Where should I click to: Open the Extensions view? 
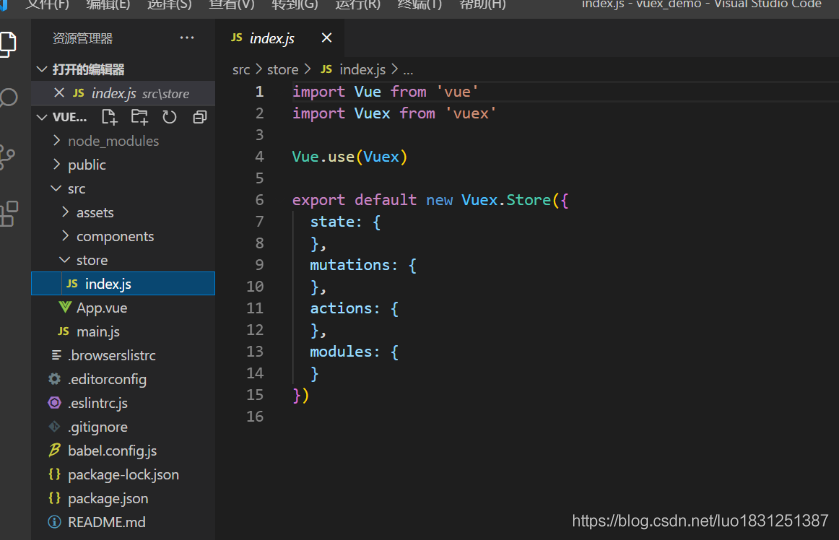[x=8, y=213]
